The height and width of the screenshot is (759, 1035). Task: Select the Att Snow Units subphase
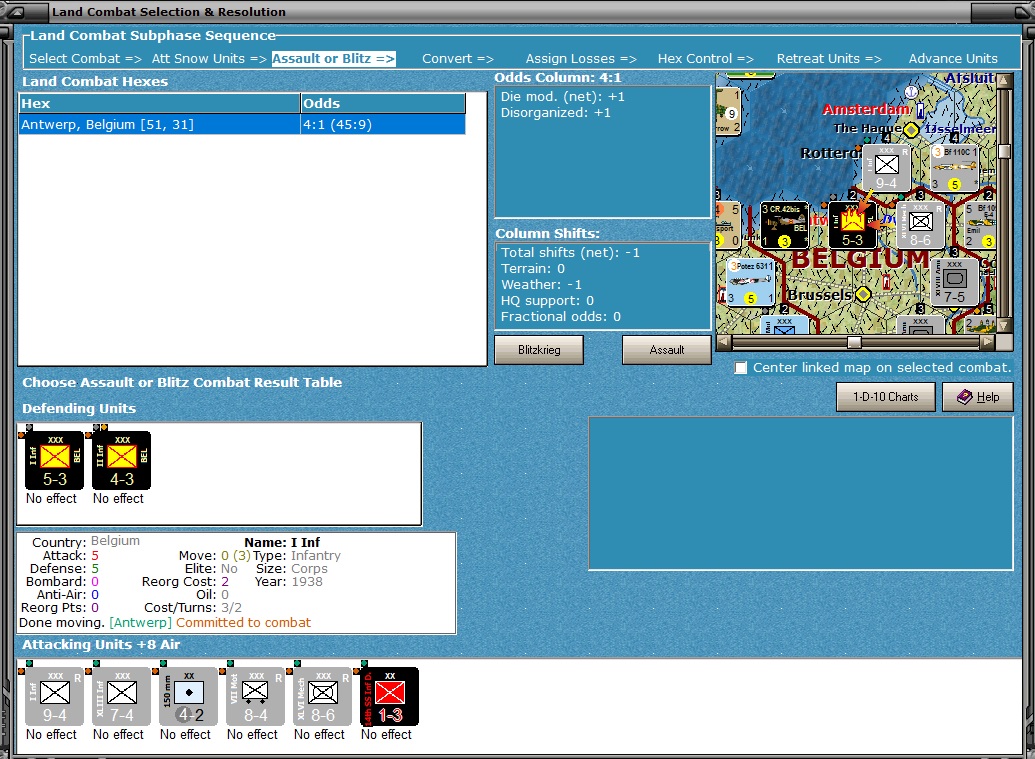(209, 58)
